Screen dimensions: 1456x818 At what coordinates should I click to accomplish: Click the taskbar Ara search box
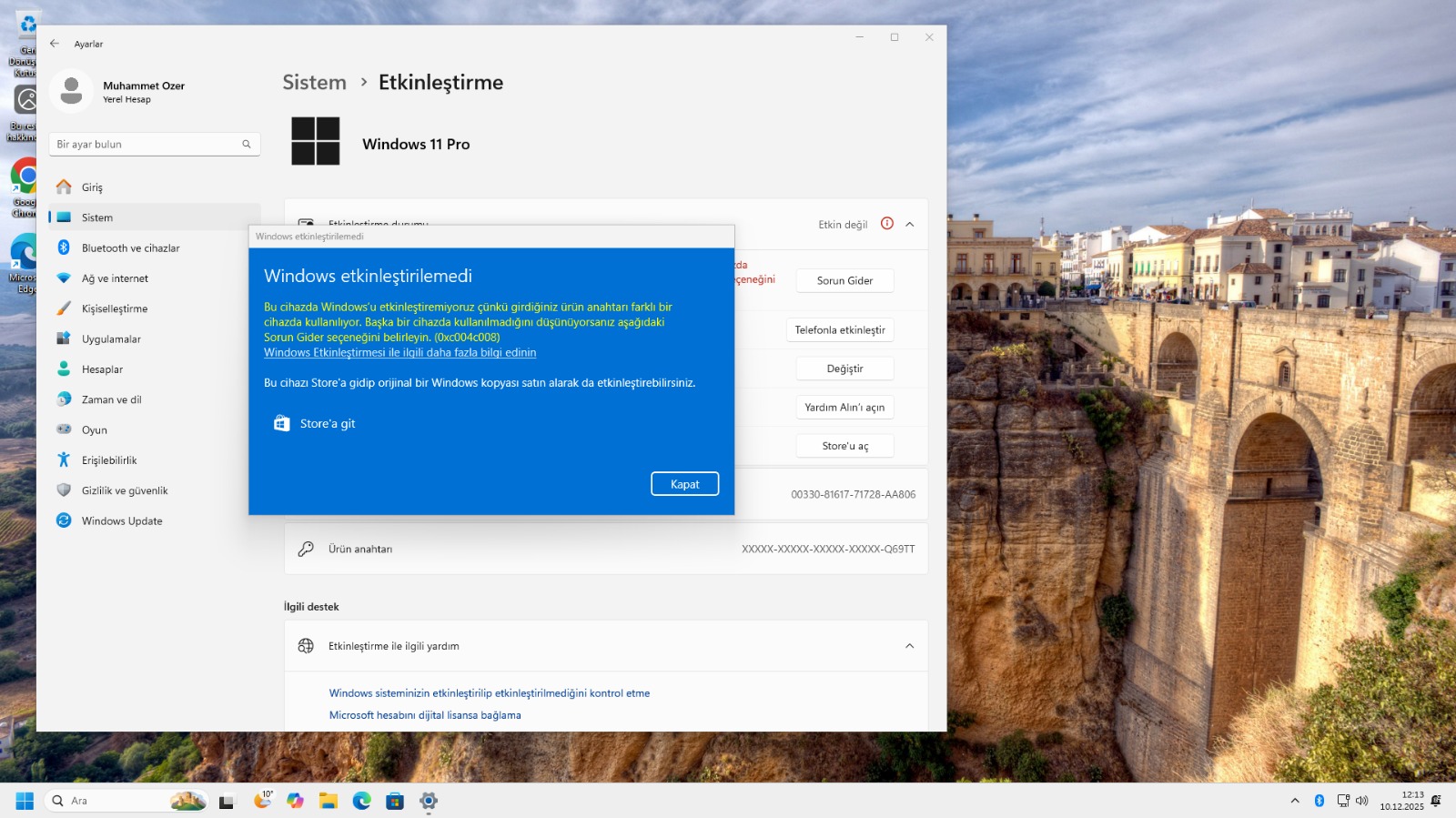pyautogui.click(x=126, y=801)
